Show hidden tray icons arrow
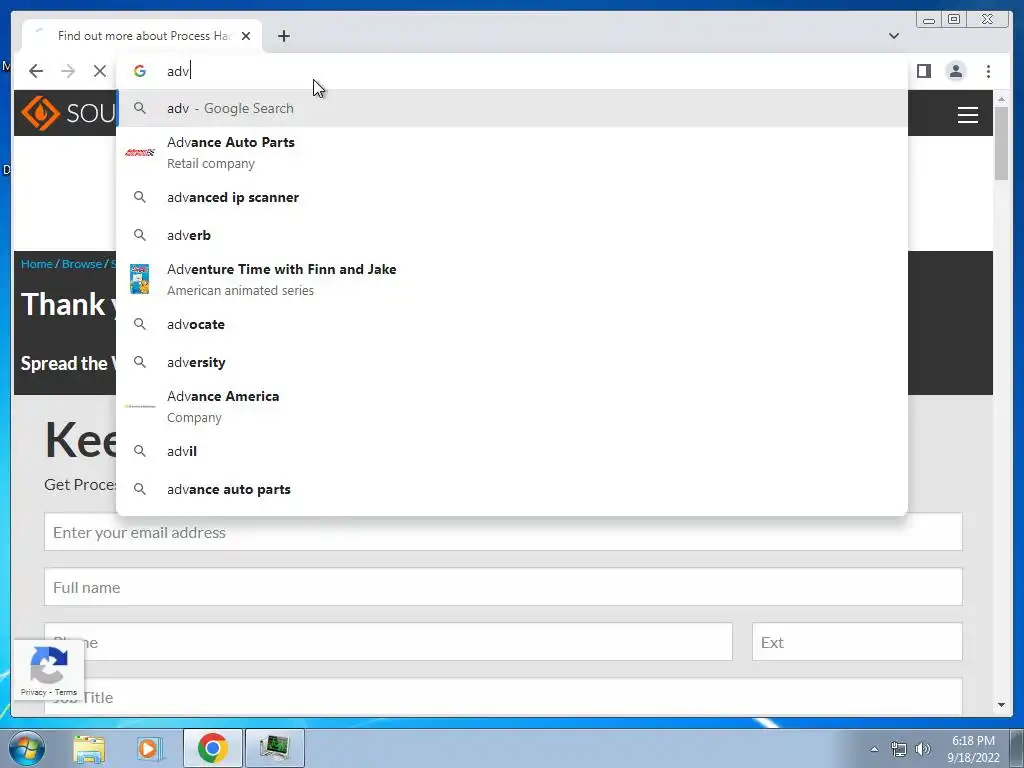The image size is (1024, 768). (874, 749)
